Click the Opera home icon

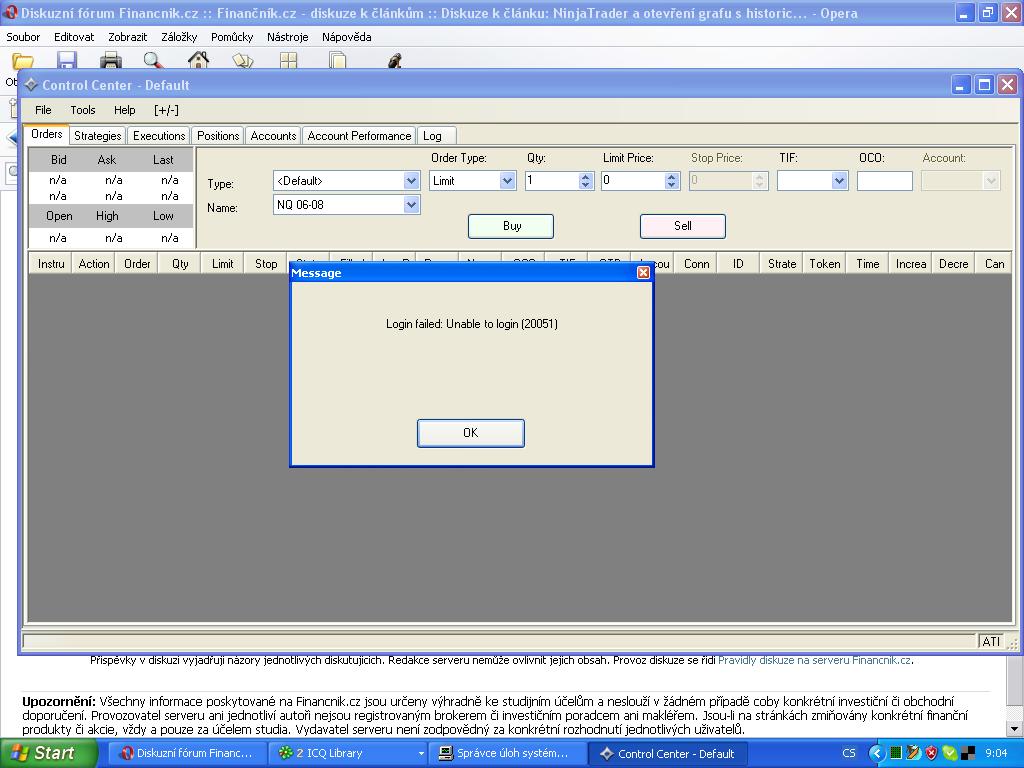198,61
